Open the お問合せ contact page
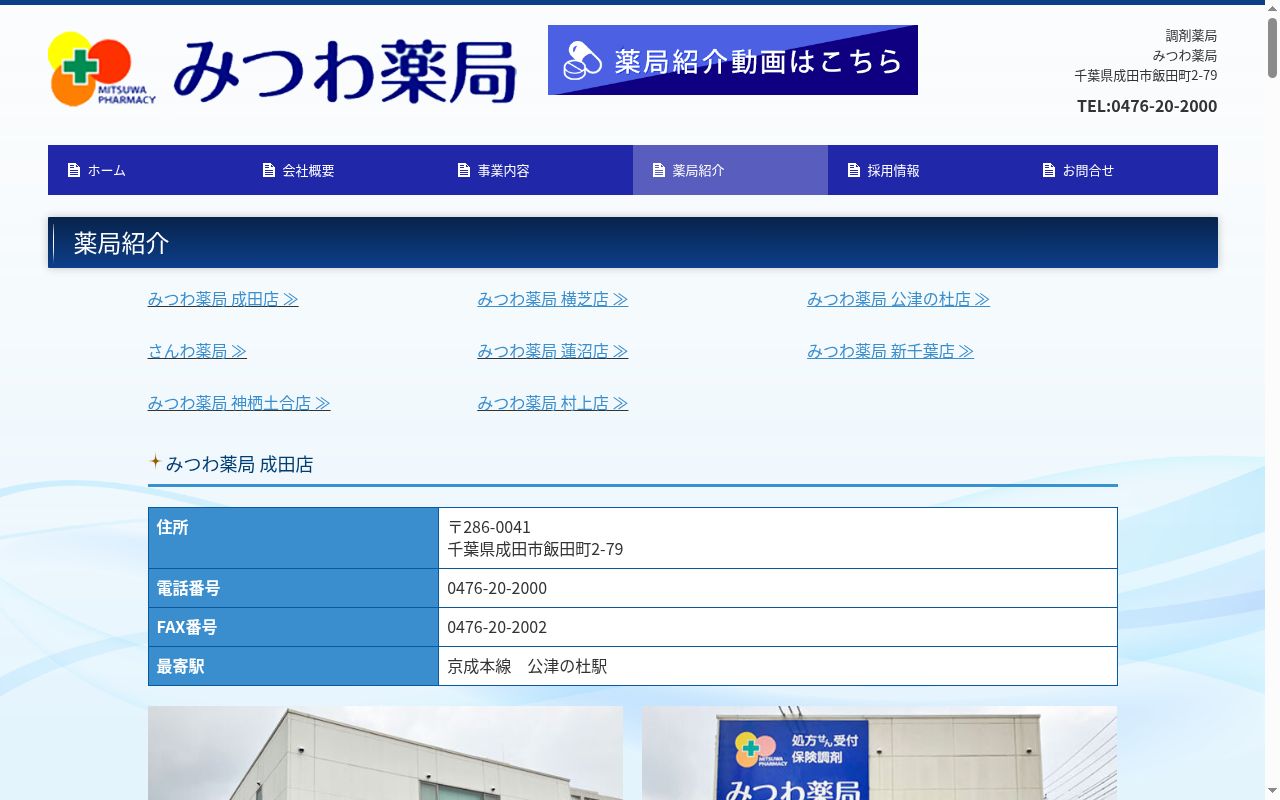This screenshot has height=800, width=1280. pos(1120,170)
